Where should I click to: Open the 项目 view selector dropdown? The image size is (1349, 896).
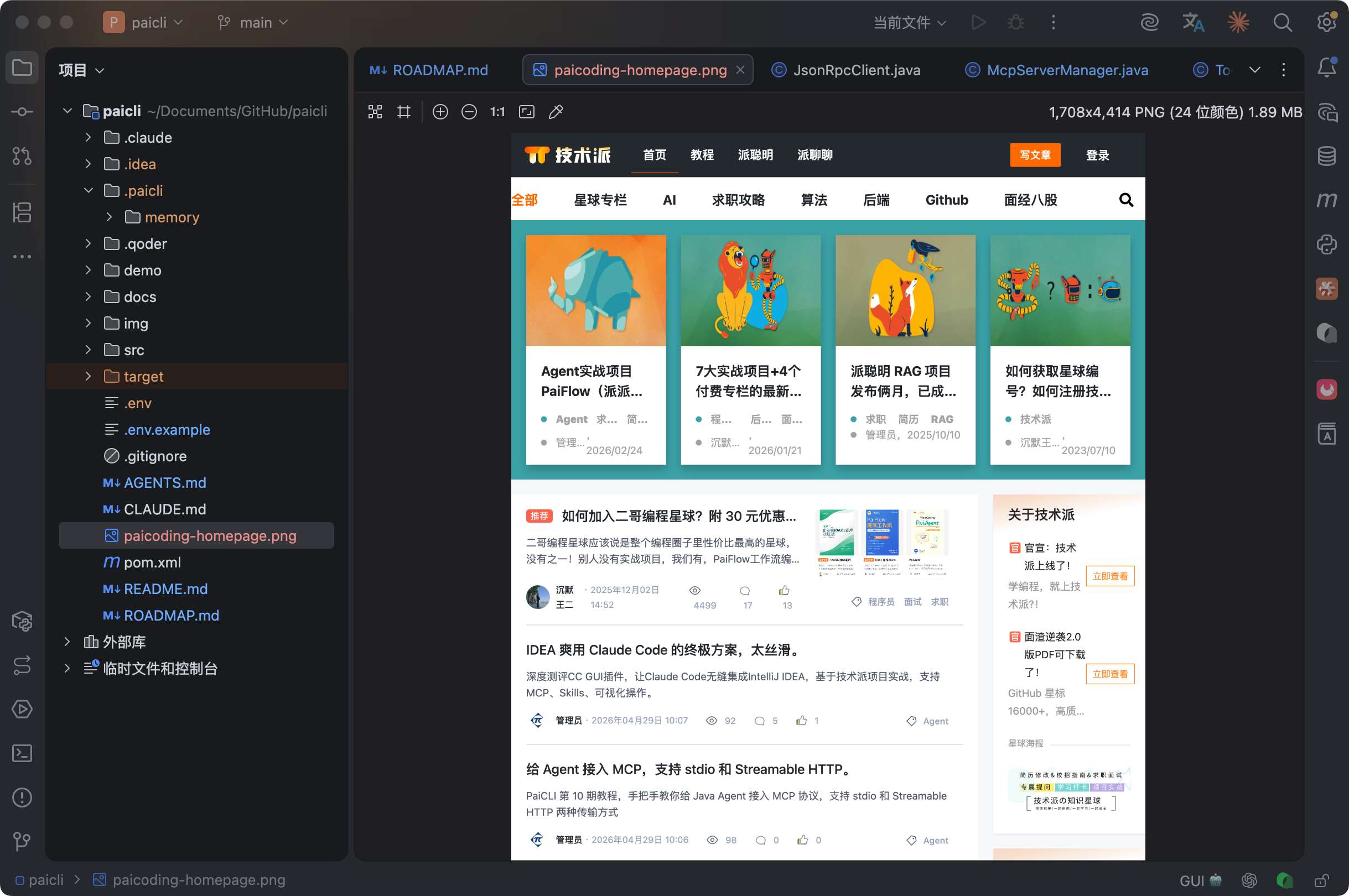tap(82, 70)
